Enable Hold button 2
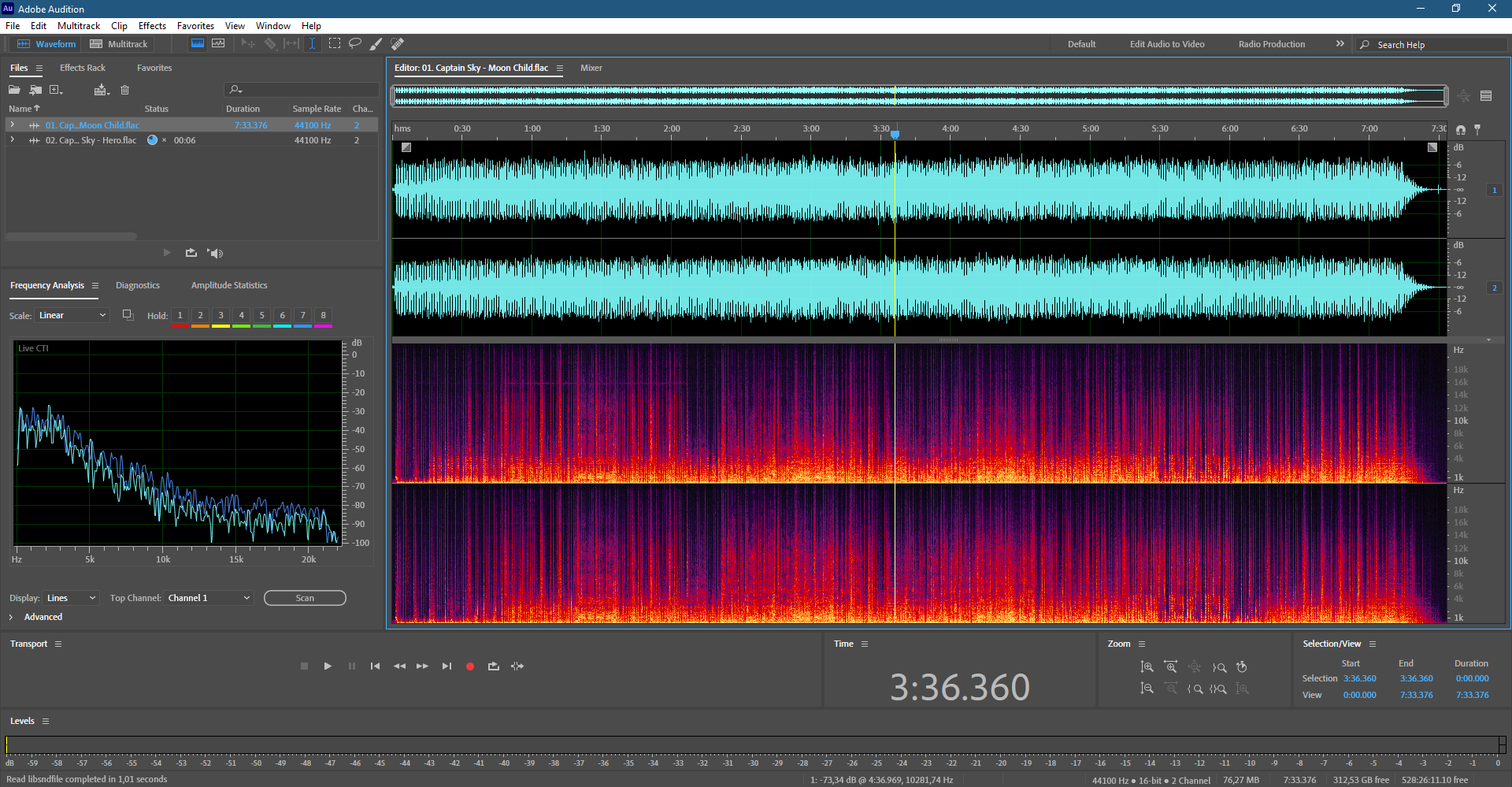1512x787 pixels. [x=200, y=315]
